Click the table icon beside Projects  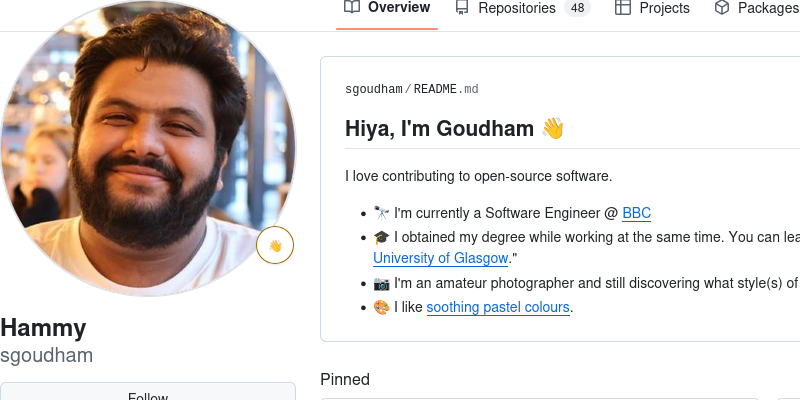click(x=622, y=8)
